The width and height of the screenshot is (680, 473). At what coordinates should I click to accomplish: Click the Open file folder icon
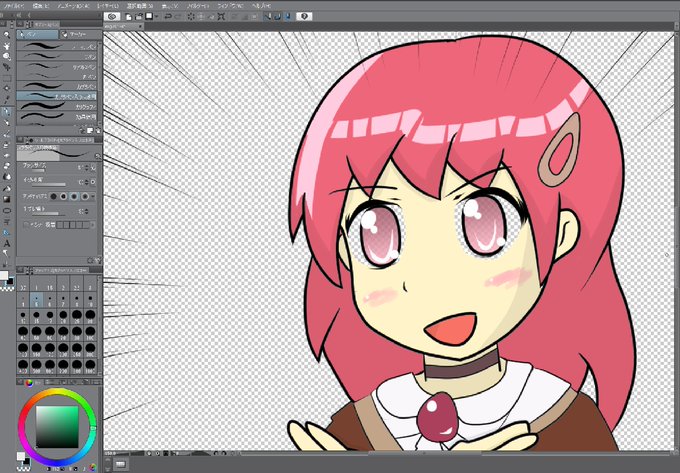click(x=139, y=16)
